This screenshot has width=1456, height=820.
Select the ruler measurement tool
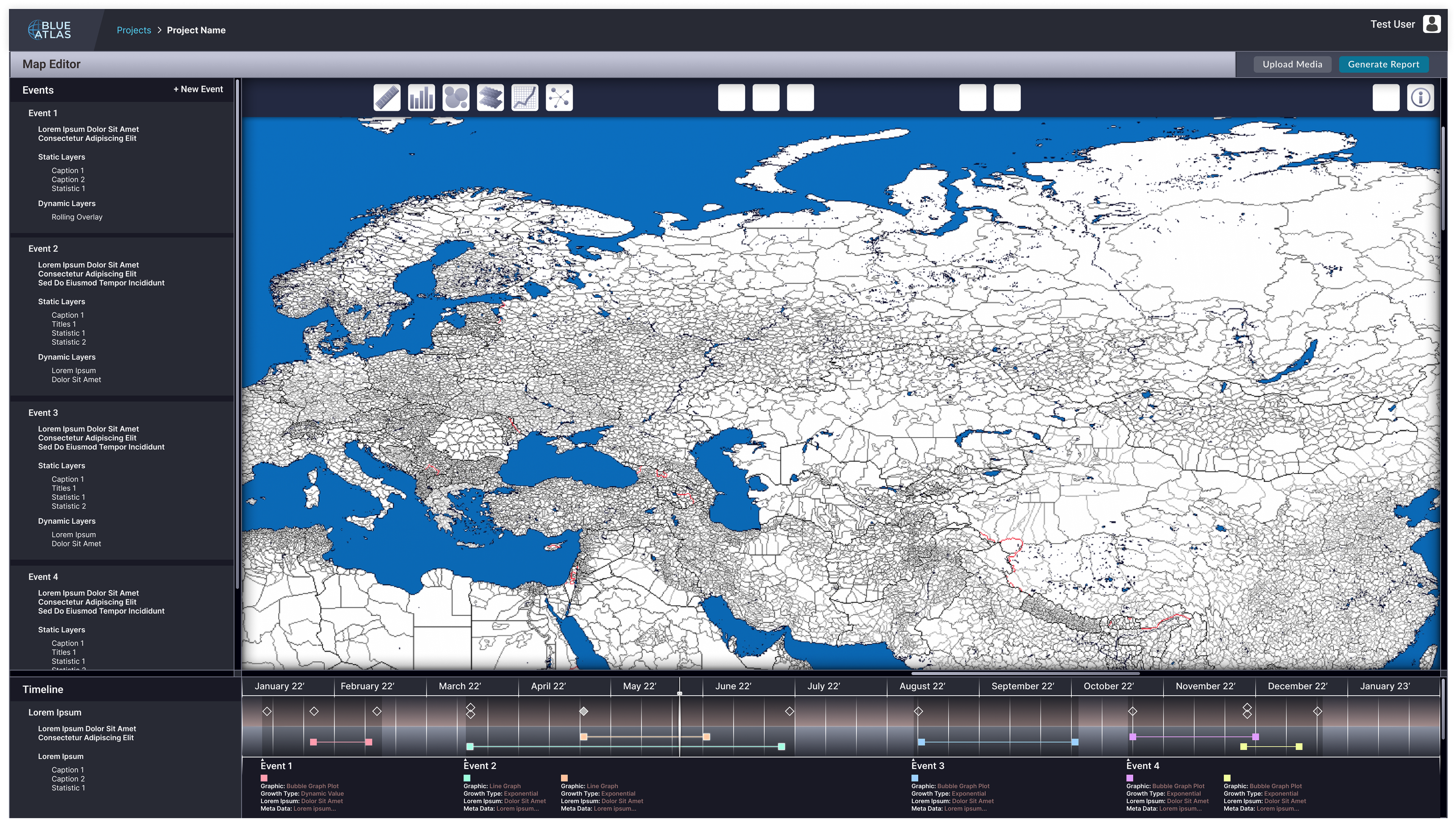(x=387, y=97)
